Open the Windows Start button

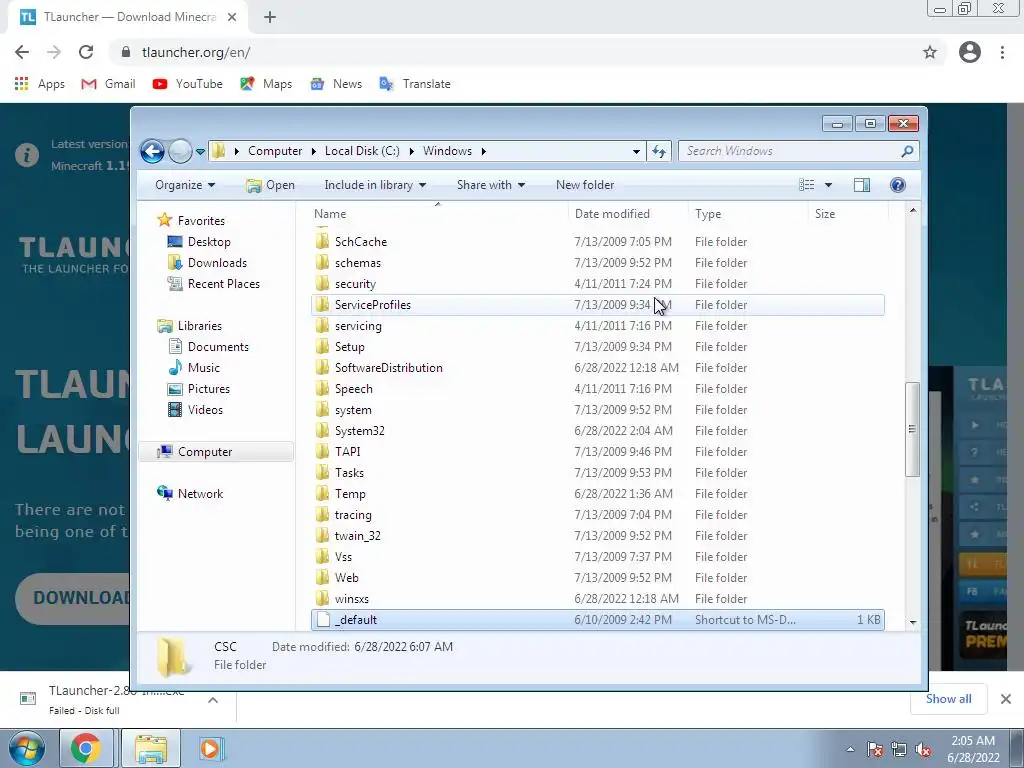[x=27, y=748]
